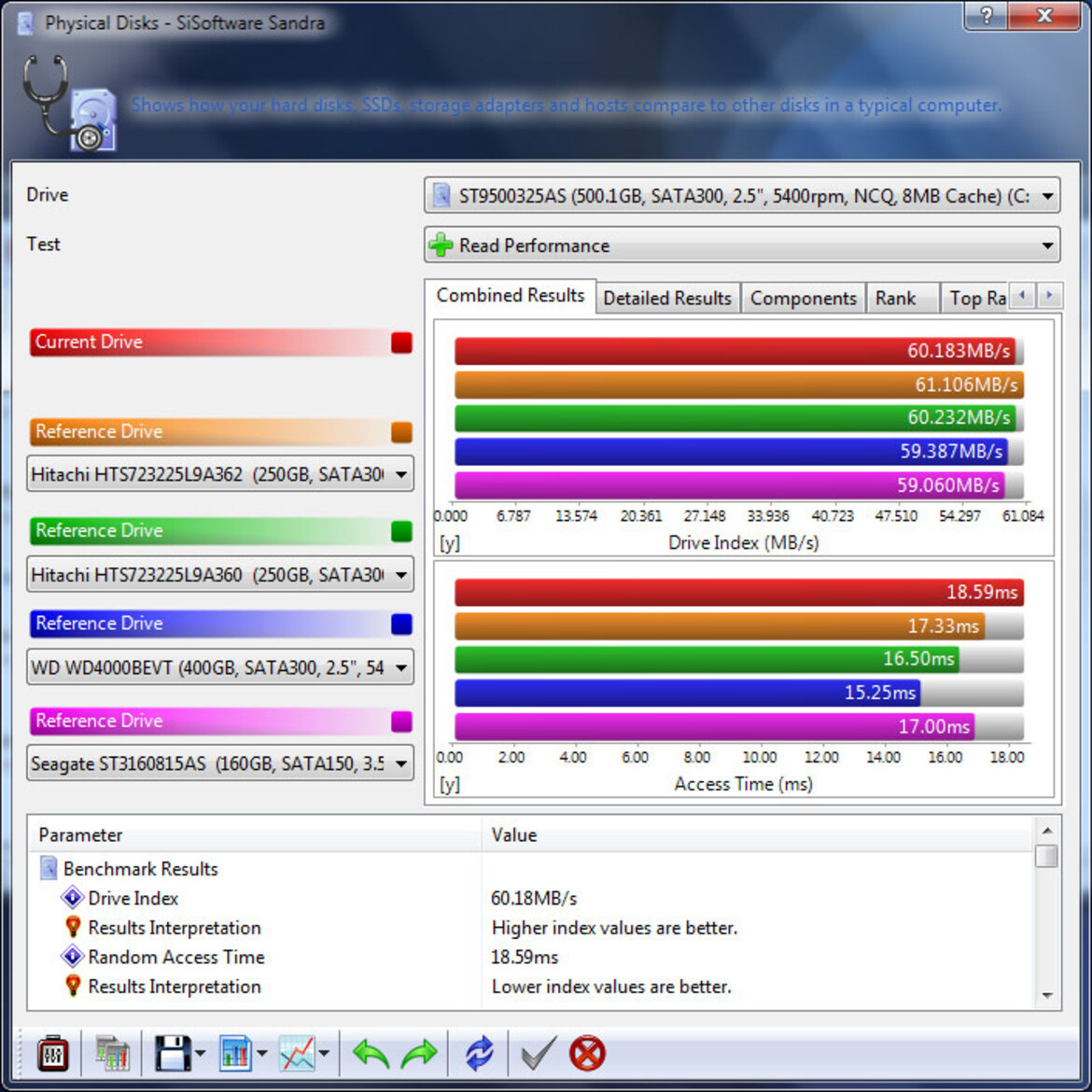The width and height of the screenshot is (1092, 1092).
Task: Open the ST9500325AS Drive dropdown
Action: [742, 196]
